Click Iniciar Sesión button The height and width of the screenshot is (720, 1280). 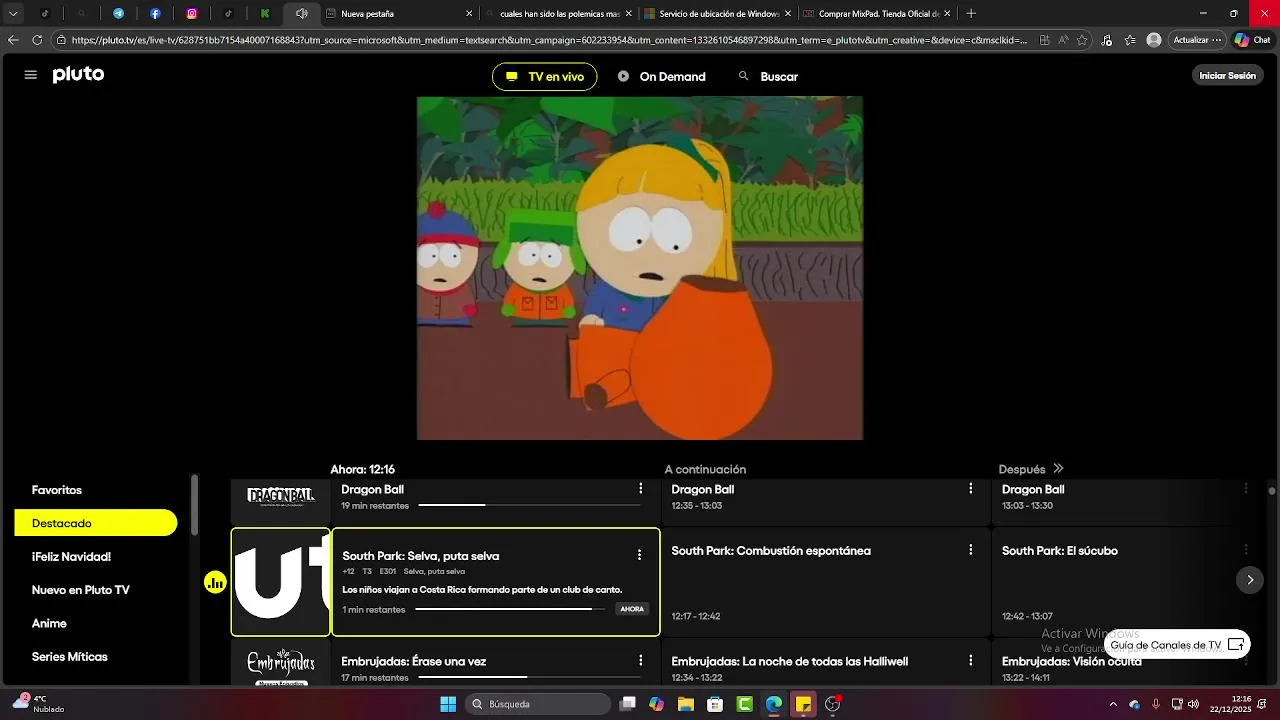coord(1227,76)
